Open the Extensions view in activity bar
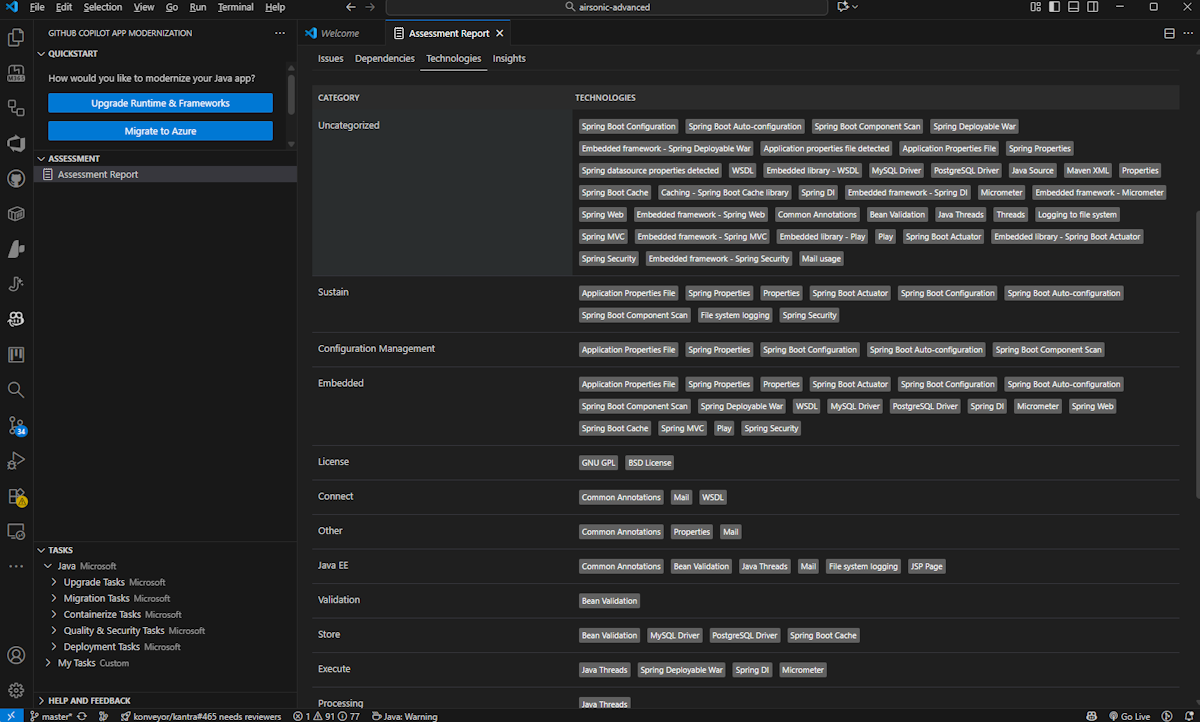Viewport: 1200px width, 722px height. pyautogui.click(x=16, y=496)
